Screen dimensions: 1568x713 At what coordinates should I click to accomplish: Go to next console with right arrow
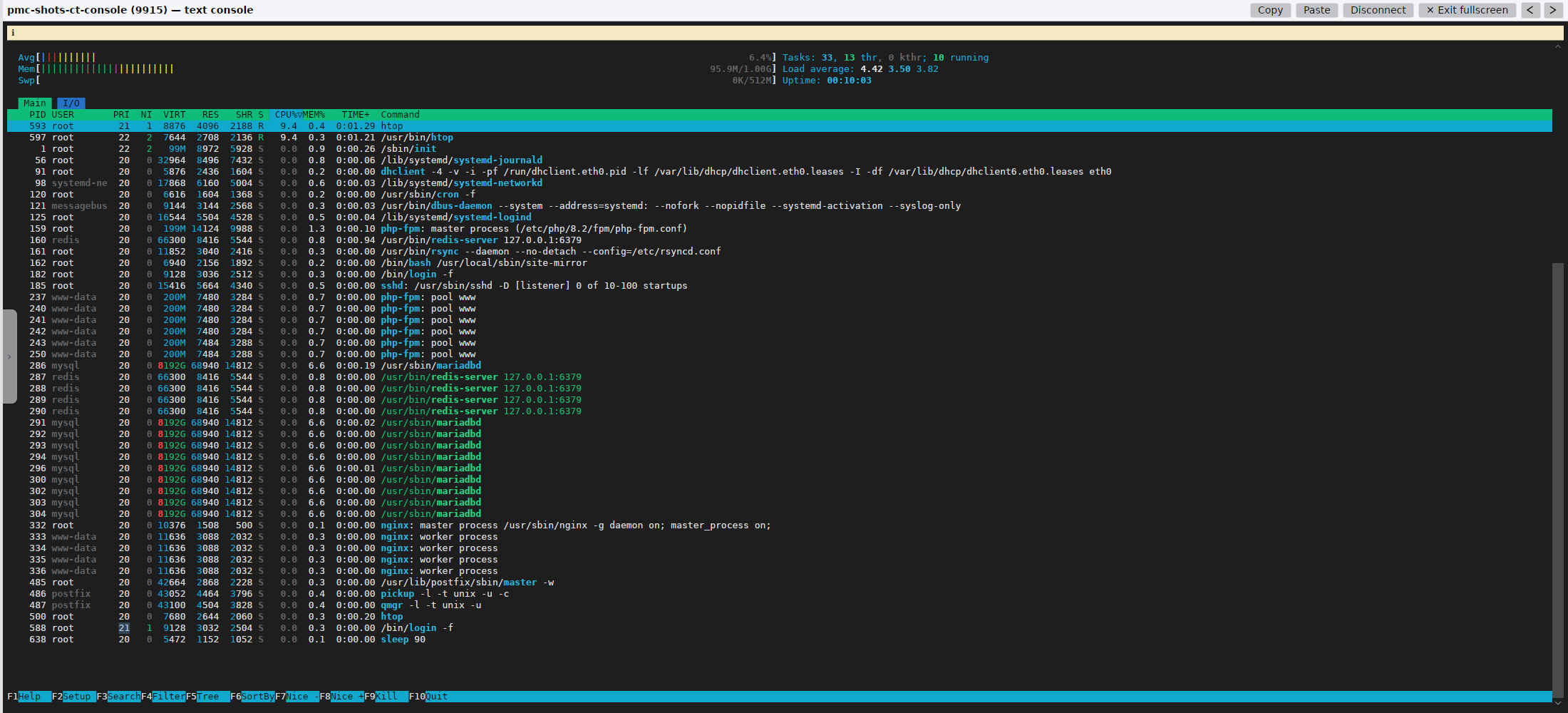[x=1552, y=10]
